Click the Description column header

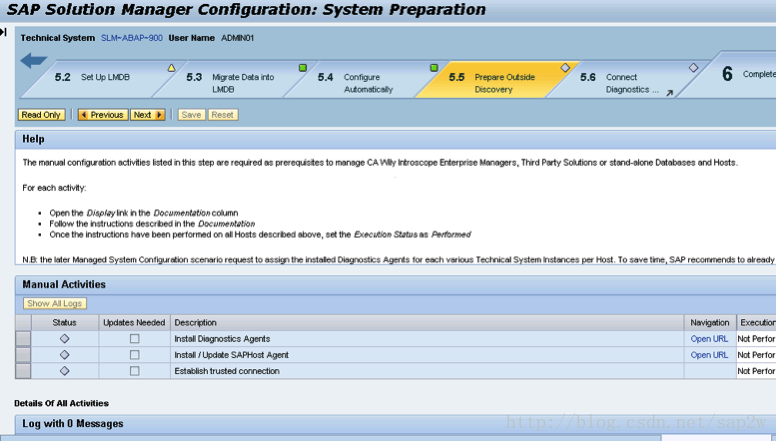(x=427, y=323)
